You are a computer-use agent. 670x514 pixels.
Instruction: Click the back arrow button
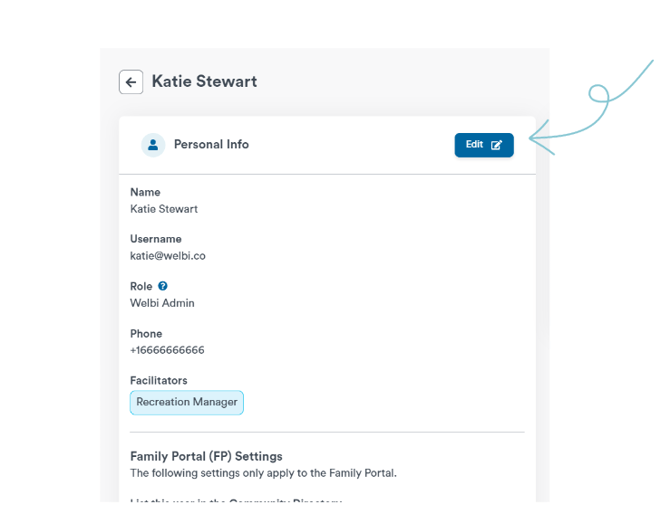tap(131, 82)
